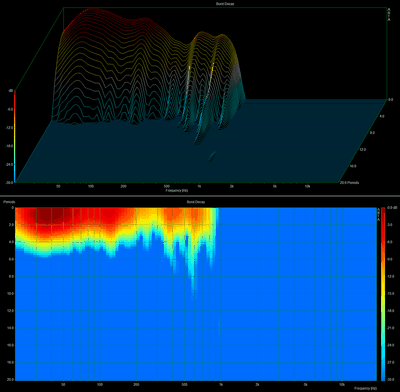Click the dB color scale bar beside the waterfall plot

14,137
